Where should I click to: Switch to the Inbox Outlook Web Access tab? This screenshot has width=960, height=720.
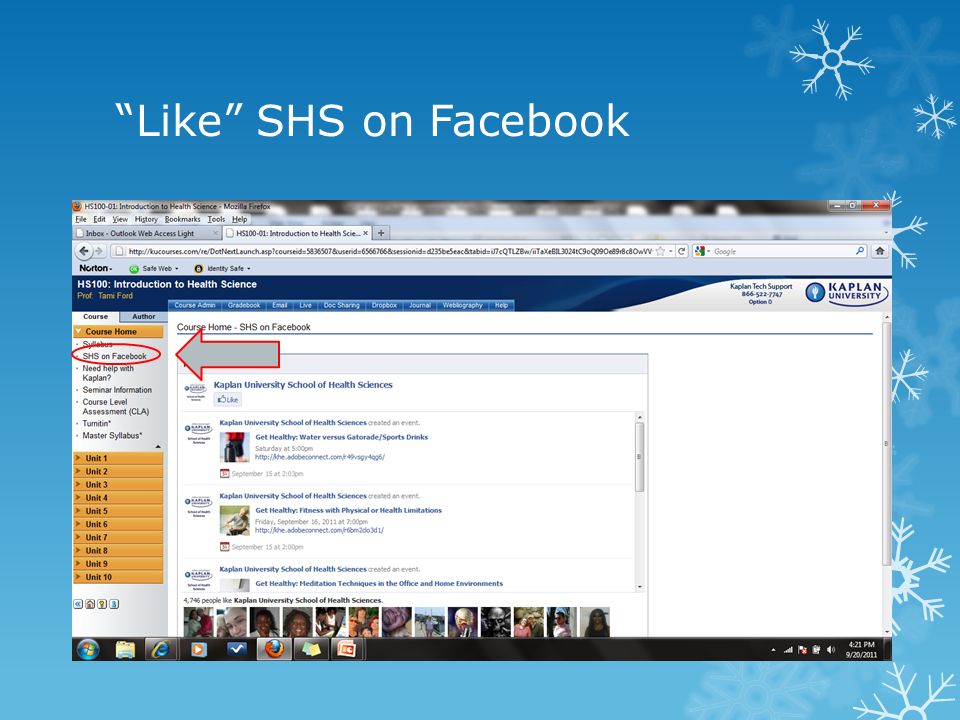[146, 233]
